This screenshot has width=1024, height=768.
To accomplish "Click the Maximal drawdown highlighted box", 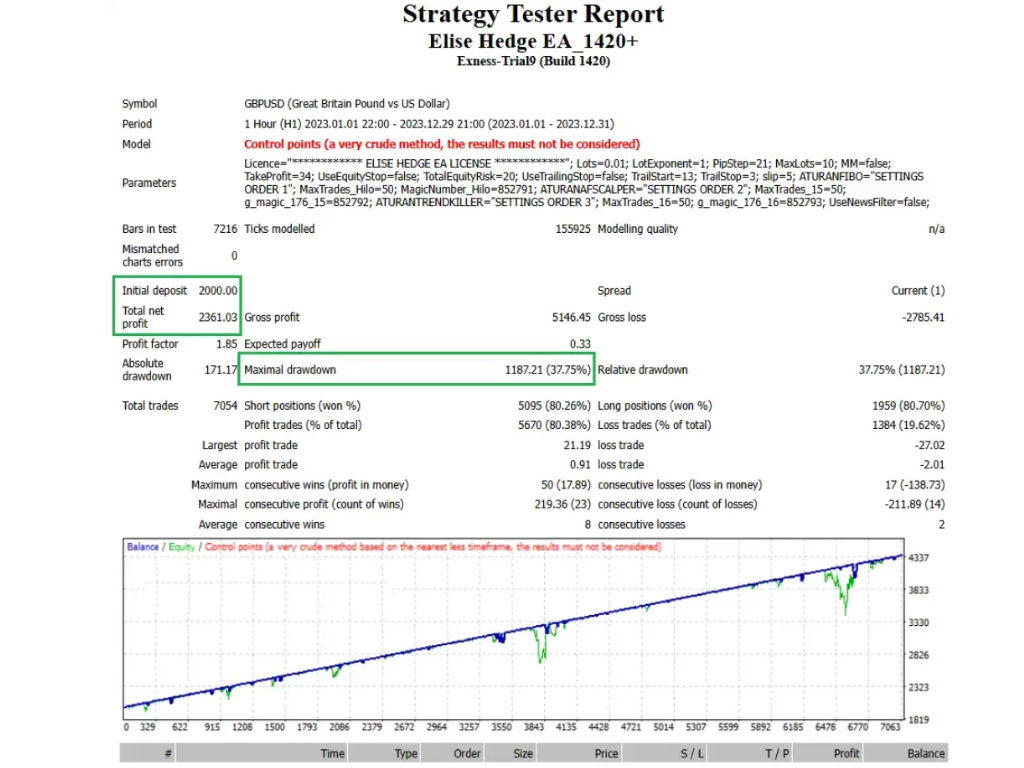I will coord(416,370).
